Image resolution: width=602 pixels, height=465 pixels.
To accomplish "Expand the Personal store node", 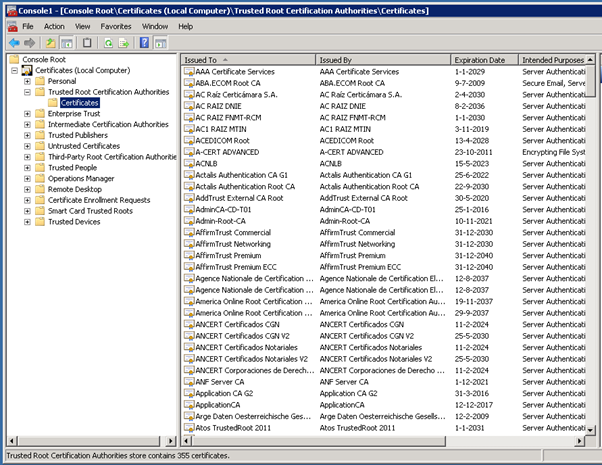I will click(27, 81).
